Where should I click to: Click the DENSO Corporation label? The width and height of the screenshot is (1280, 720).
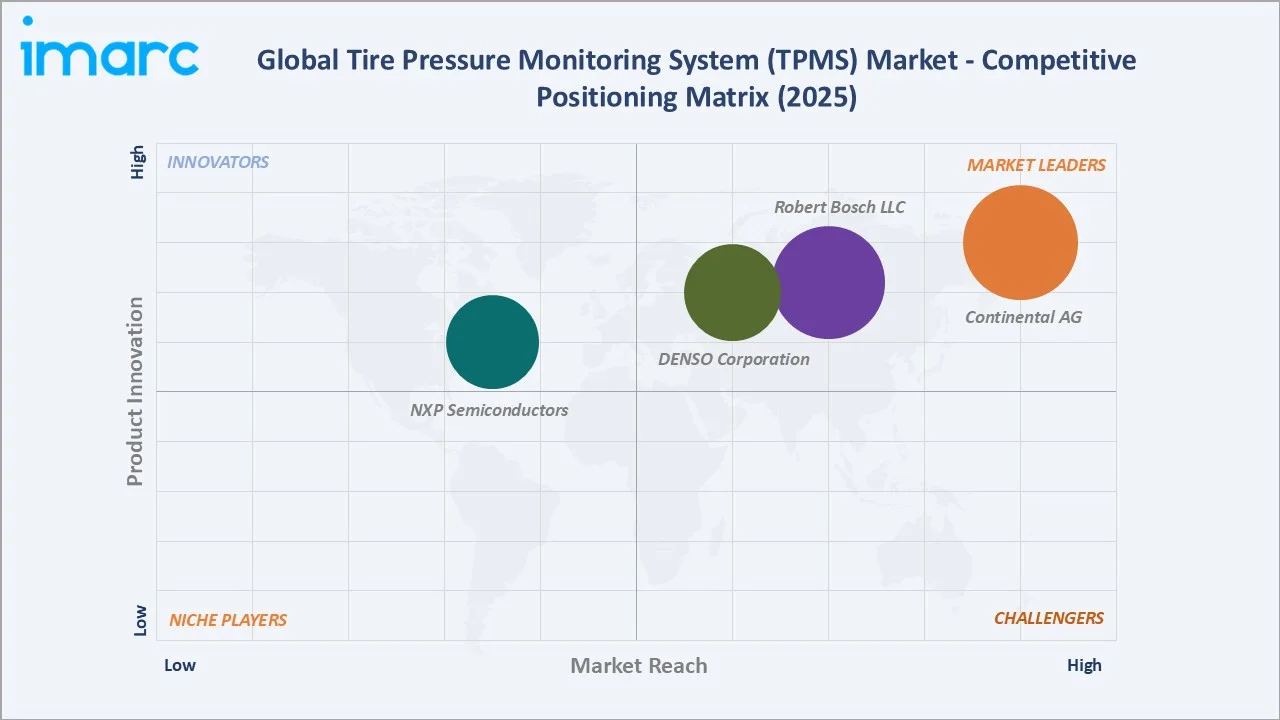click(x=734, y=359)
